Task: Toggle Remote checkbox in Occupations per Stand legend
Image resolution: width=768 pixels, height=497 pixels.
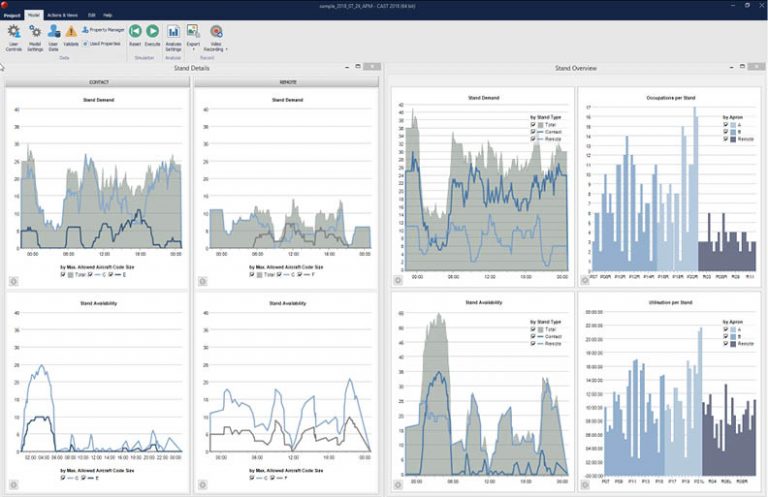Action: tap(724, 138)
